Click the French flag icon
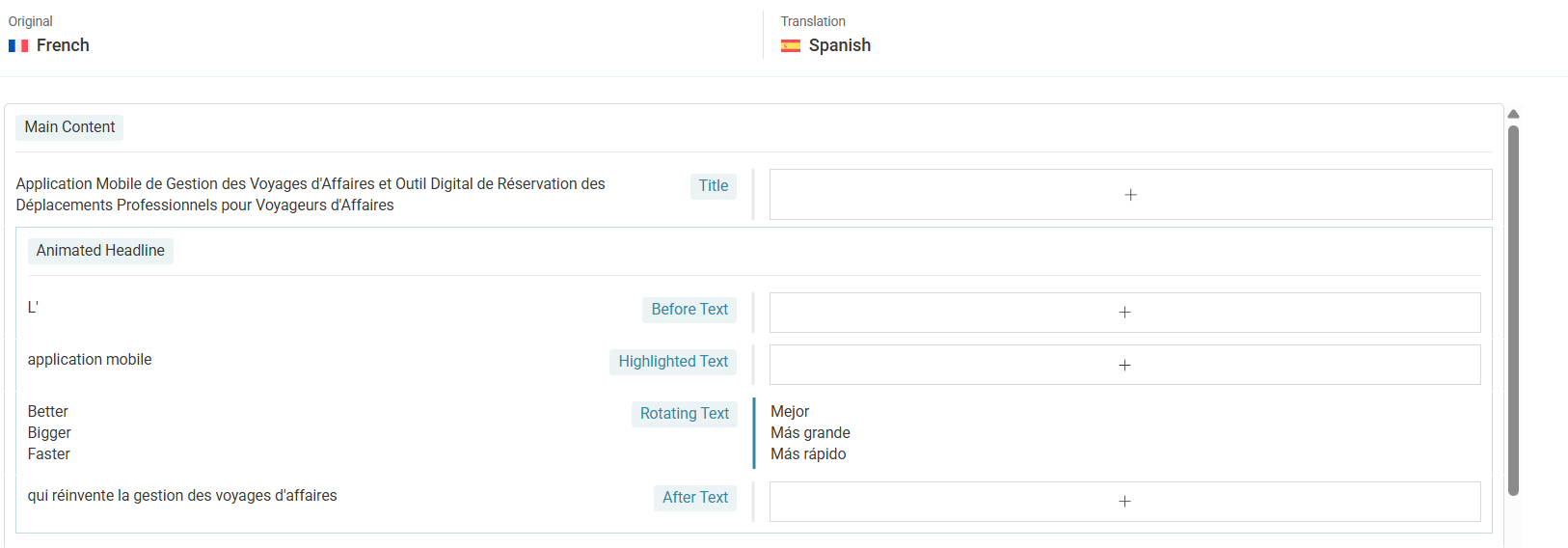The height and width of the screenshot is (548, 1568). pos(18,45)
